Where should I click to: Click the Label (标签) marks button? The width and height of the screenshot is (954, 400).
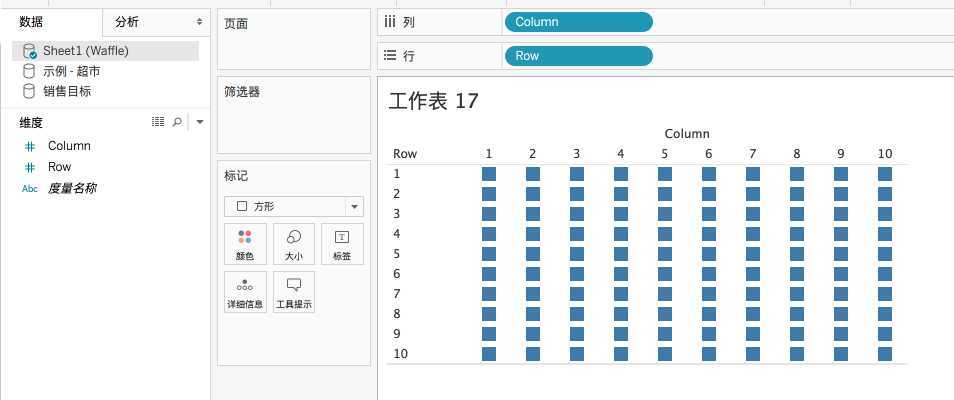(342, 243)
